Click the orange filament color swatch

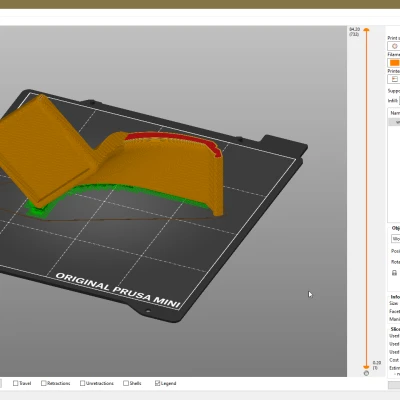point(394,63)
